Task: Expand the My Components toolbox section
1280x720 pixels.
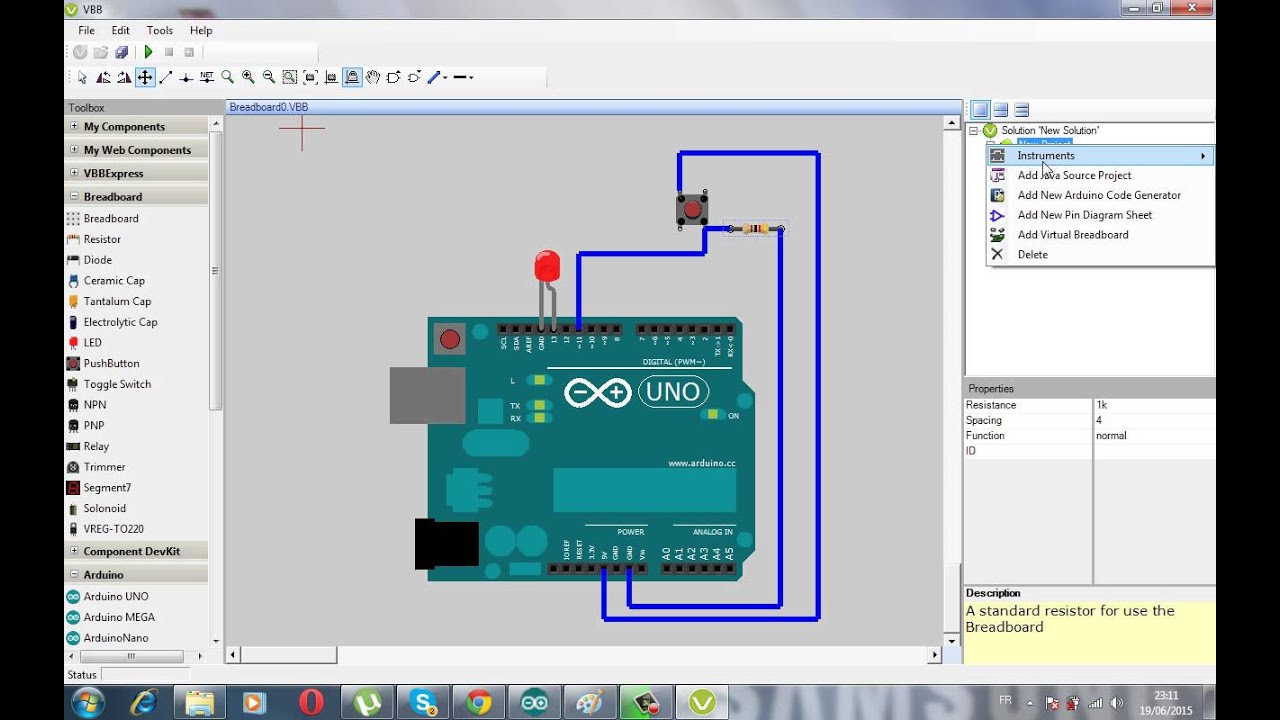Action: tap(74, 126)
